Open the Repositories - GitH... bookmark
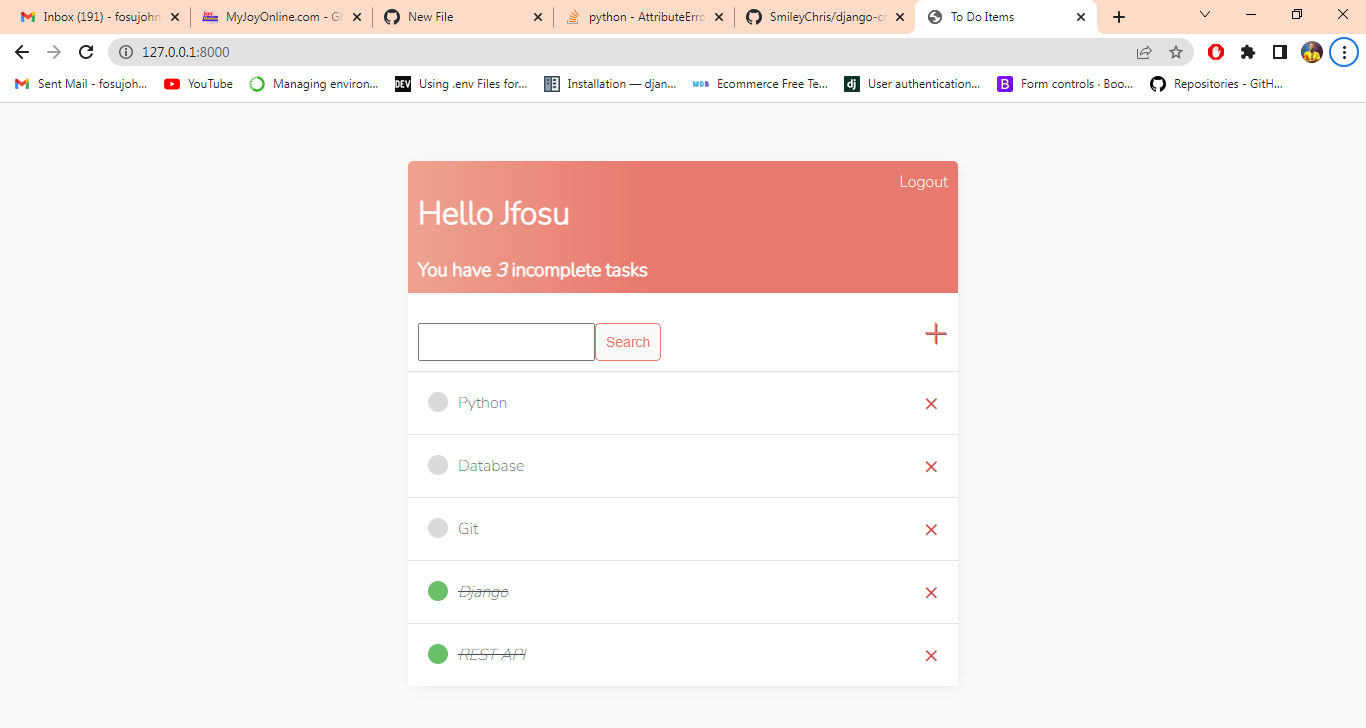The width and height of the screenshot is (1366, 728). 1216,84
